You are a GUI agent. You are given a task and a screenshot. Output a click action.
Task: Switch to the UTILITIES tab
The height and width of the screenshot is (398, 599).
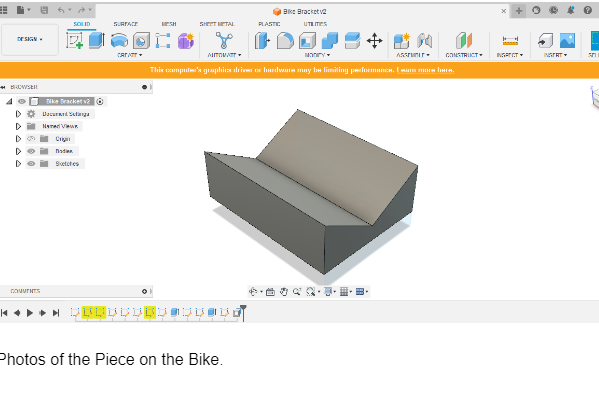[315, 24]
